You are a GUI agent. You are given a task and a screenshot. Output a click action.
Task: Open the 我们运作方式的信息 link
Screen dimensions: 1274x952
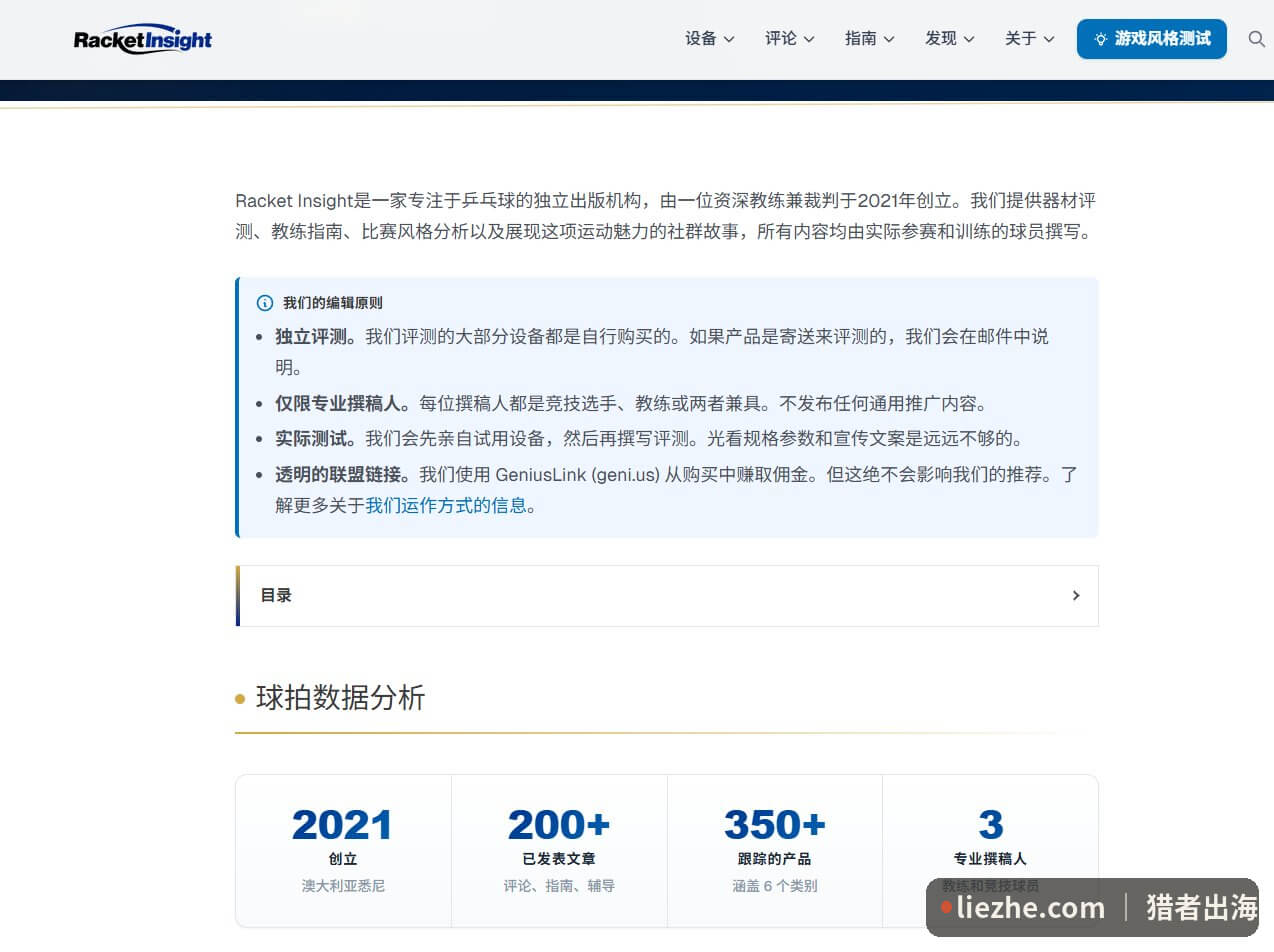pos(446,505)
